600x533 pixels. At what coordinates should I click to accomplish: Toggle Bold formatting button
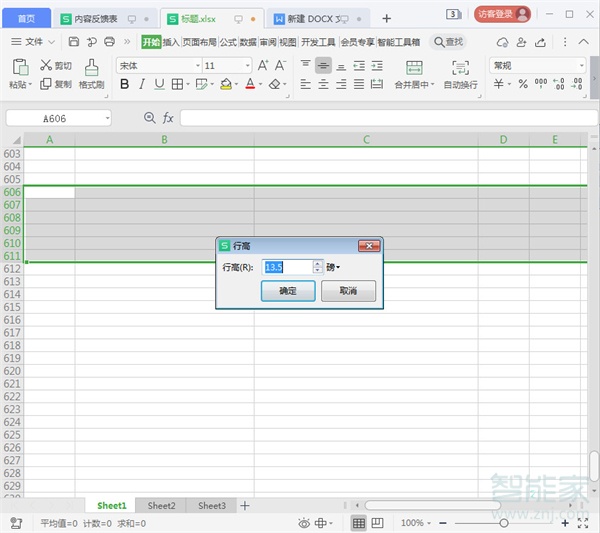click(125, 85)
